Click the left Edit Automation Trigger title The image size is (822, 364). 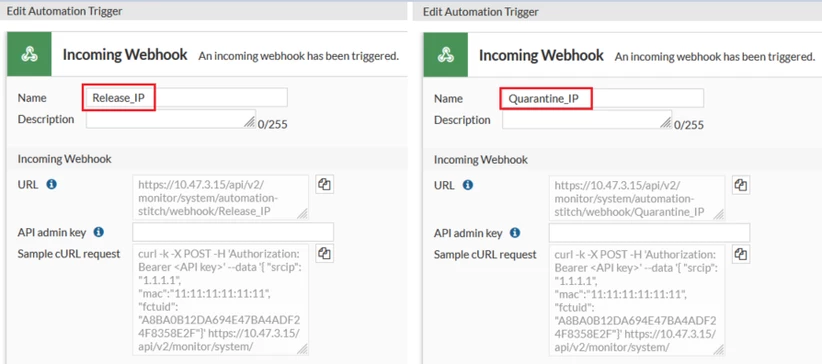tap(64, 11)
